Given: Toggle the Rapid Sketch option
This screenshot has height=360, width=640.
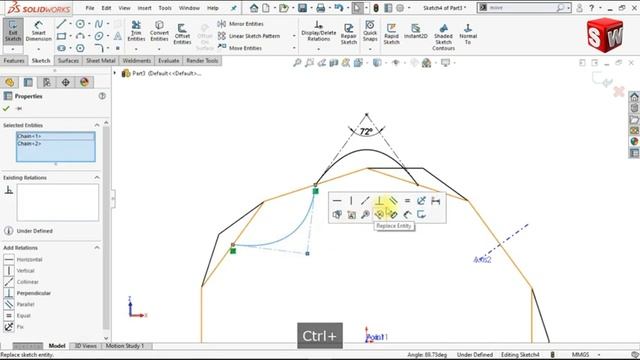Looking at the screenshot, I should (391, 34).
